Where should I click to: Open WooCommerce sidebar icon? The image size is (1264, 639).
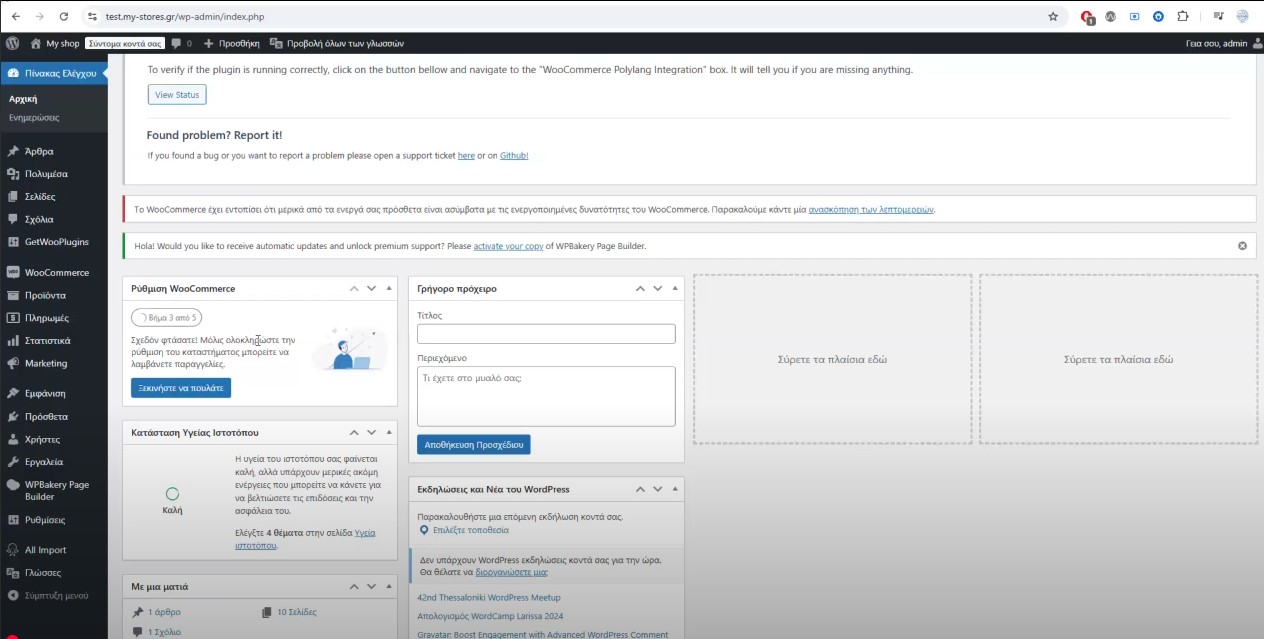click(x=12, y=272)
